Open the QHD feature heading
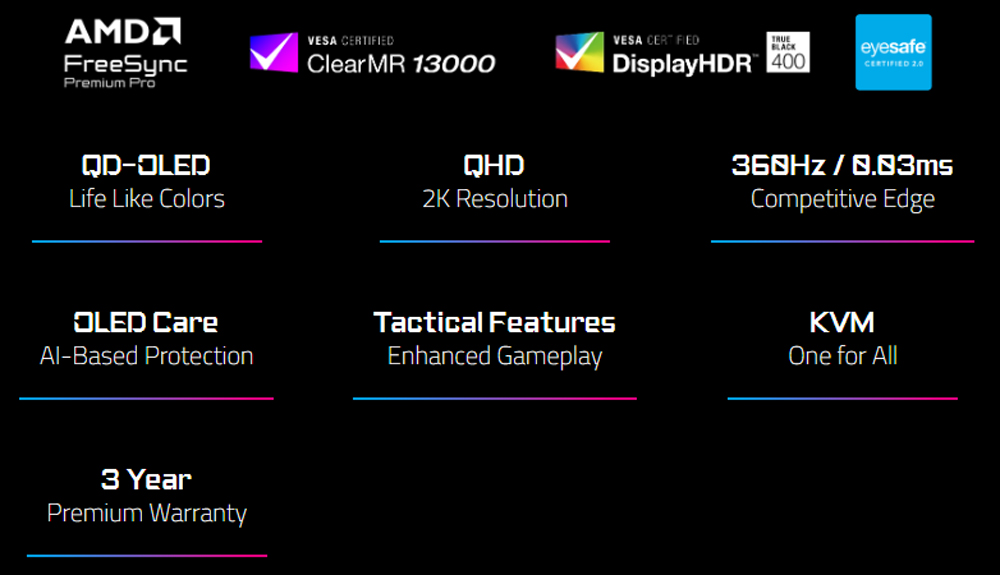Viewport: 1000px width, 575px height. coord(494,165)
